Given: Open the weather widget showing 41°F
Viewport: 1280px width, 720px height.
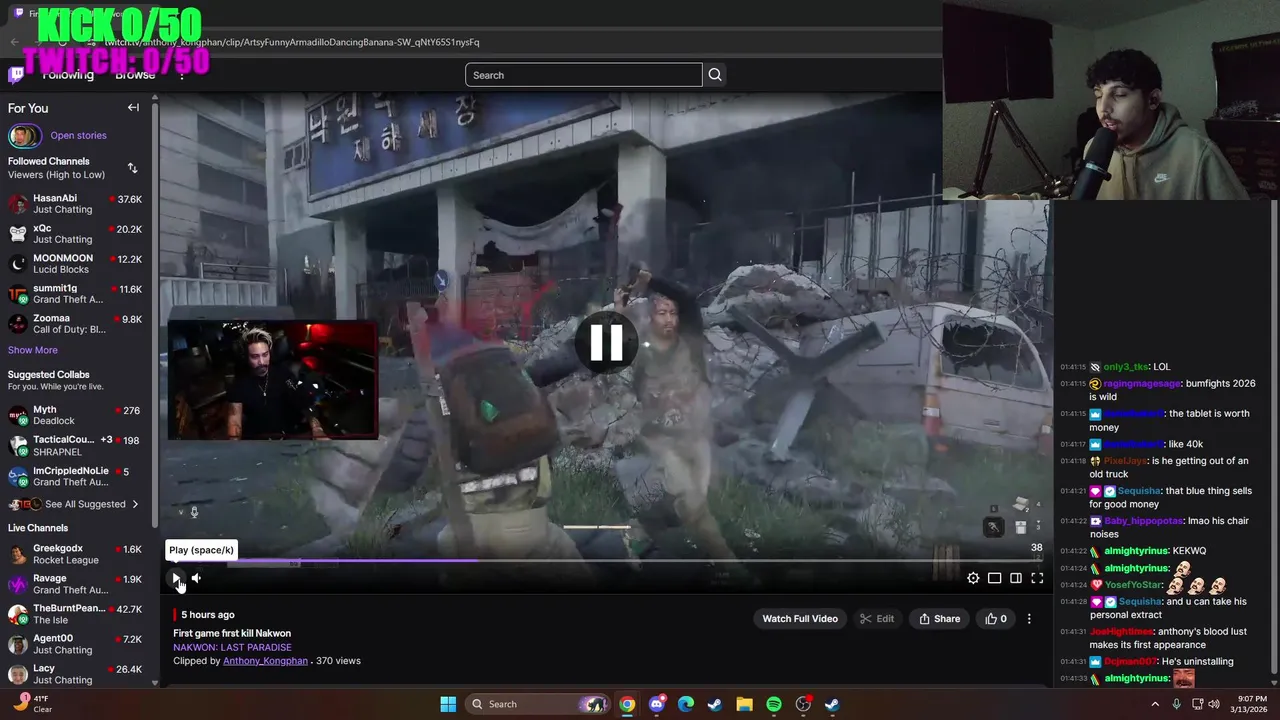Looking at the screenshot, I should [x=30, y=703].
